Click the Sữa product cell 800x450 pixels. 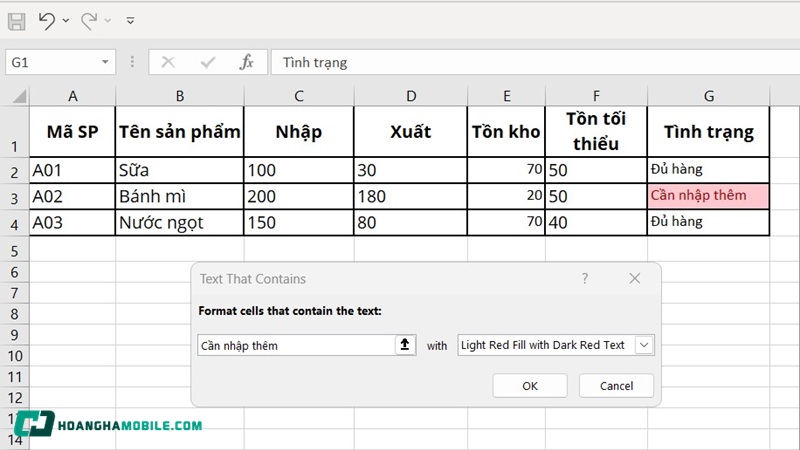pyautogui.click(x=180, y=170)
